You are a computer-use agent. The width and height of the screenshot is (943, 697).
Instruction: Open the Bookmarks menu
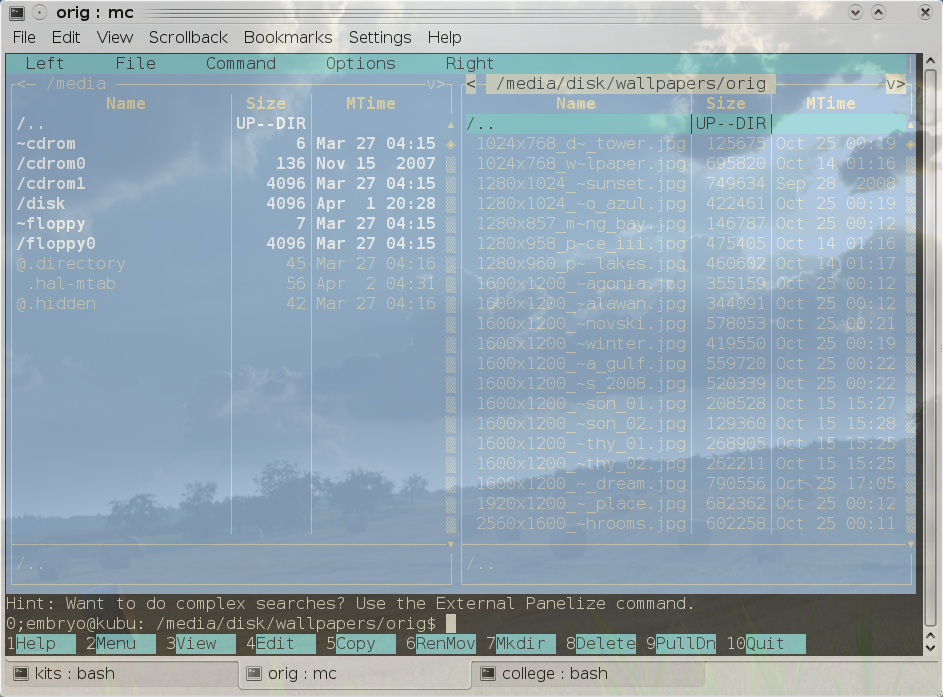pos(288,37)
